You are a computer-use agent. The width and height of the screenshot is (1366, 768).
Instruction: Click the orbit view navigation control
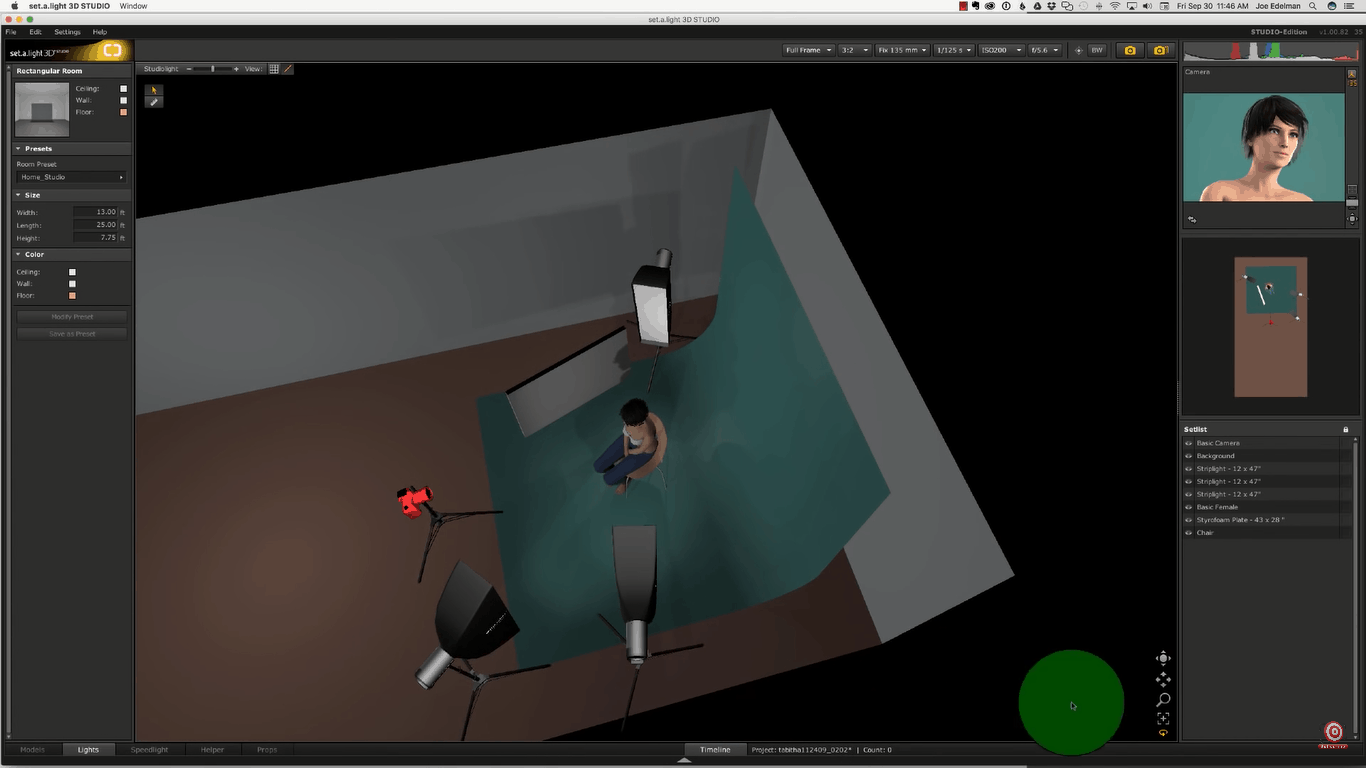click(1163, 658)
